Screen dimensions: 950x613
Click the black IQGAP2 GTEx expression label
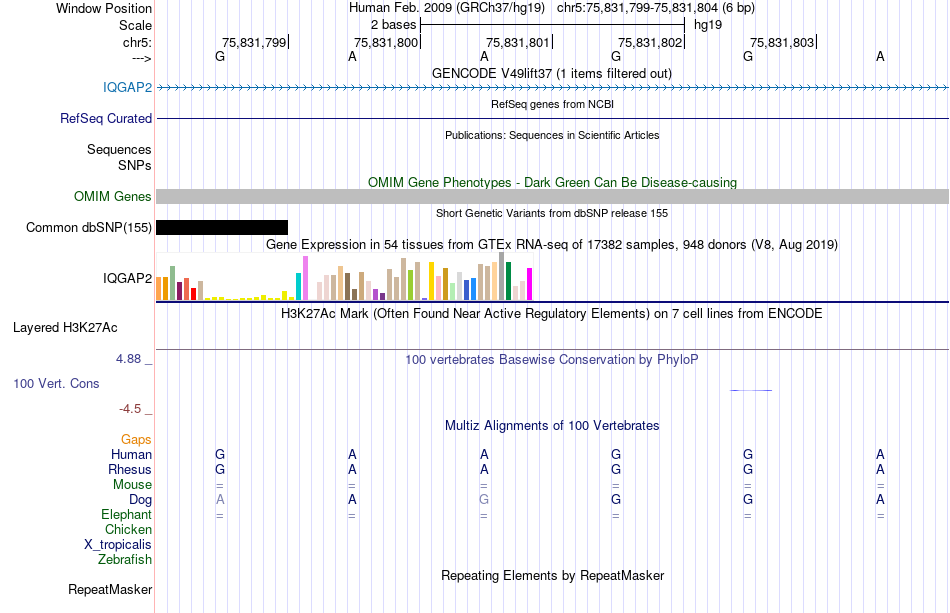pos(127,278)
